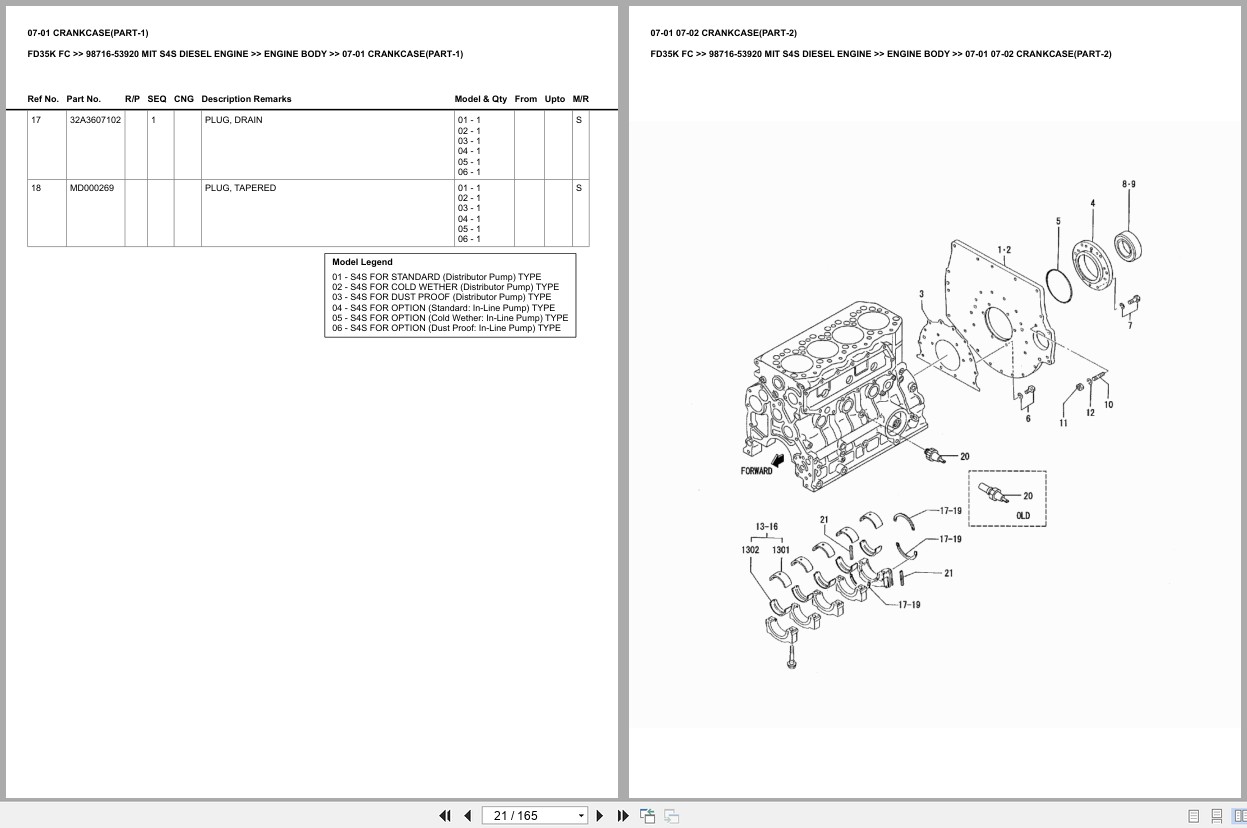Go back to the previous view

tap(647, 816)
